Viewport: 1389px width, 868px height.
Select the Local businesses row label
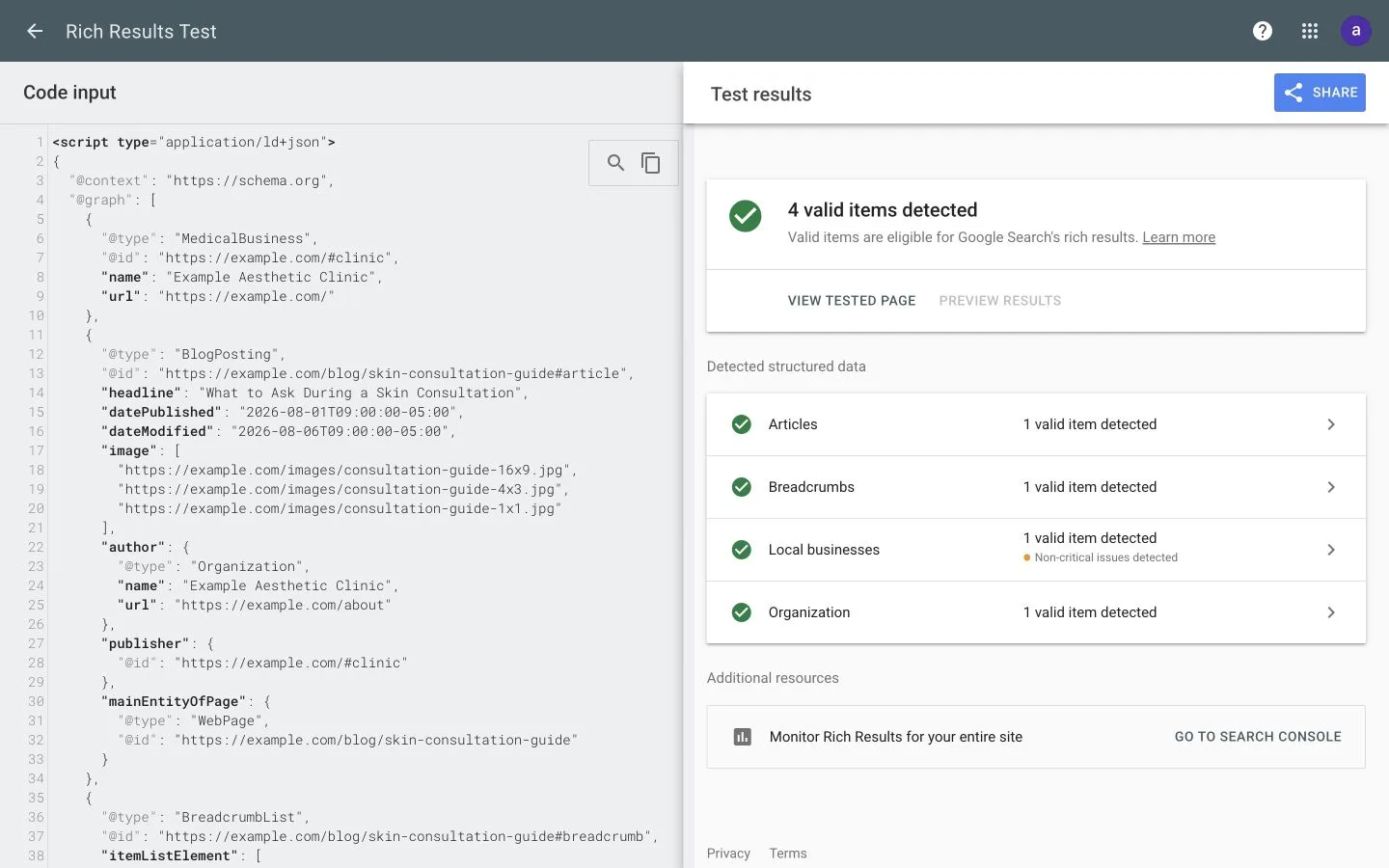(824, 550)
